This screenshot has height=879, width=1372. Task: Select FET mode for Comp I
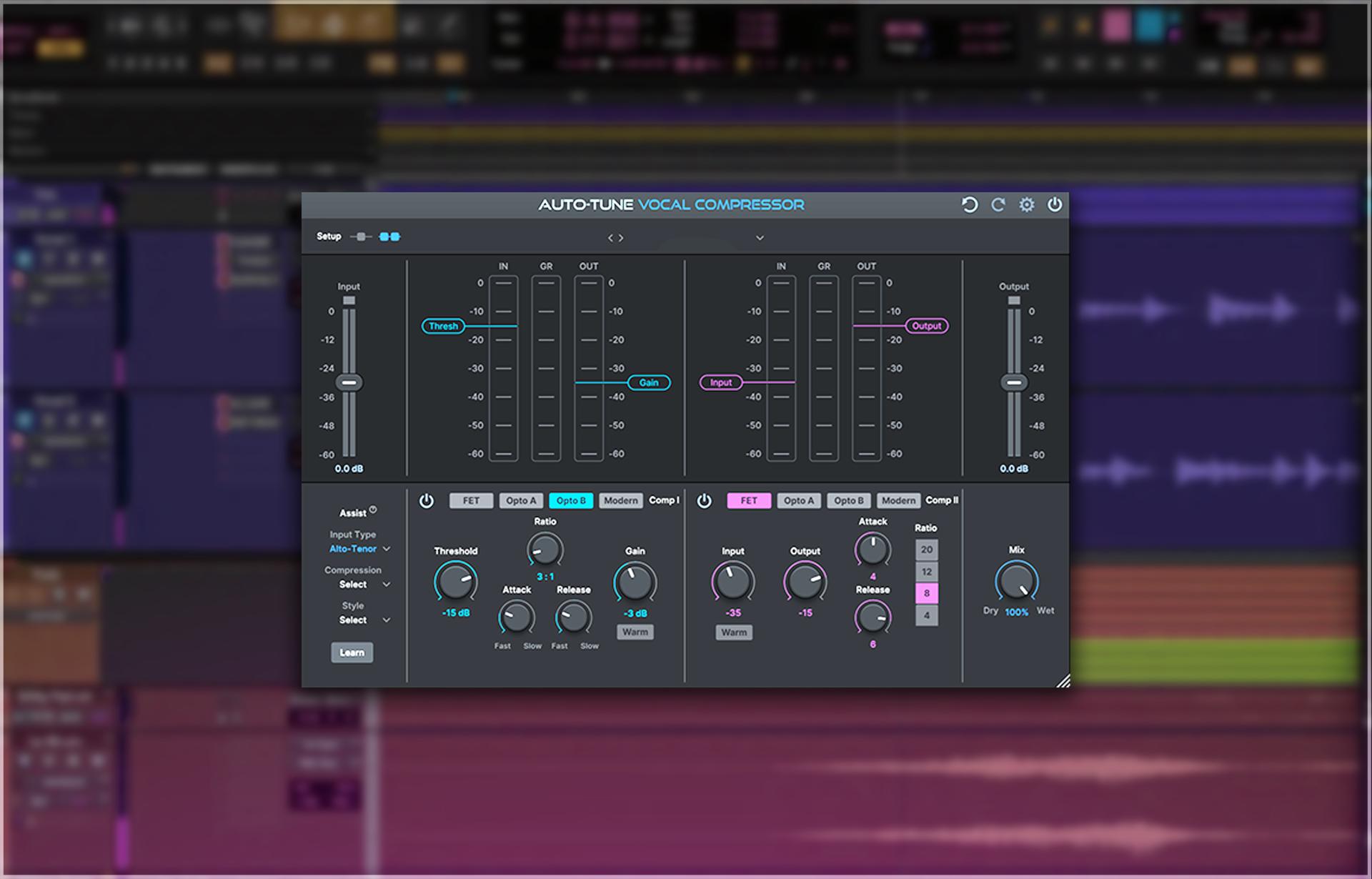pos(471,501)
